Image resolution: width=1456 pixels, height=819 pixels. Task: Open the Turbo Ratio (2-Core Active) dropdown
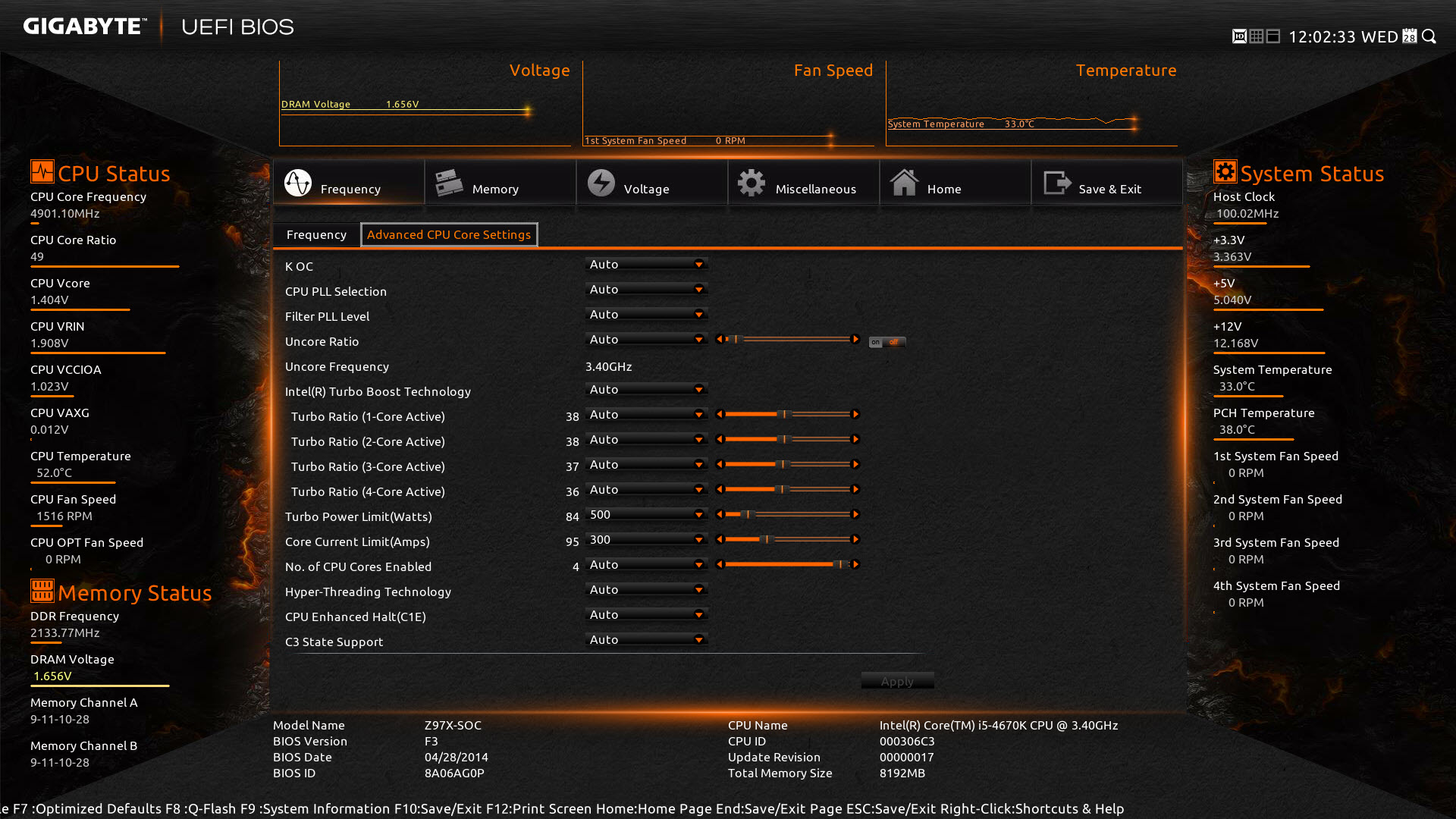click(646, 439)
